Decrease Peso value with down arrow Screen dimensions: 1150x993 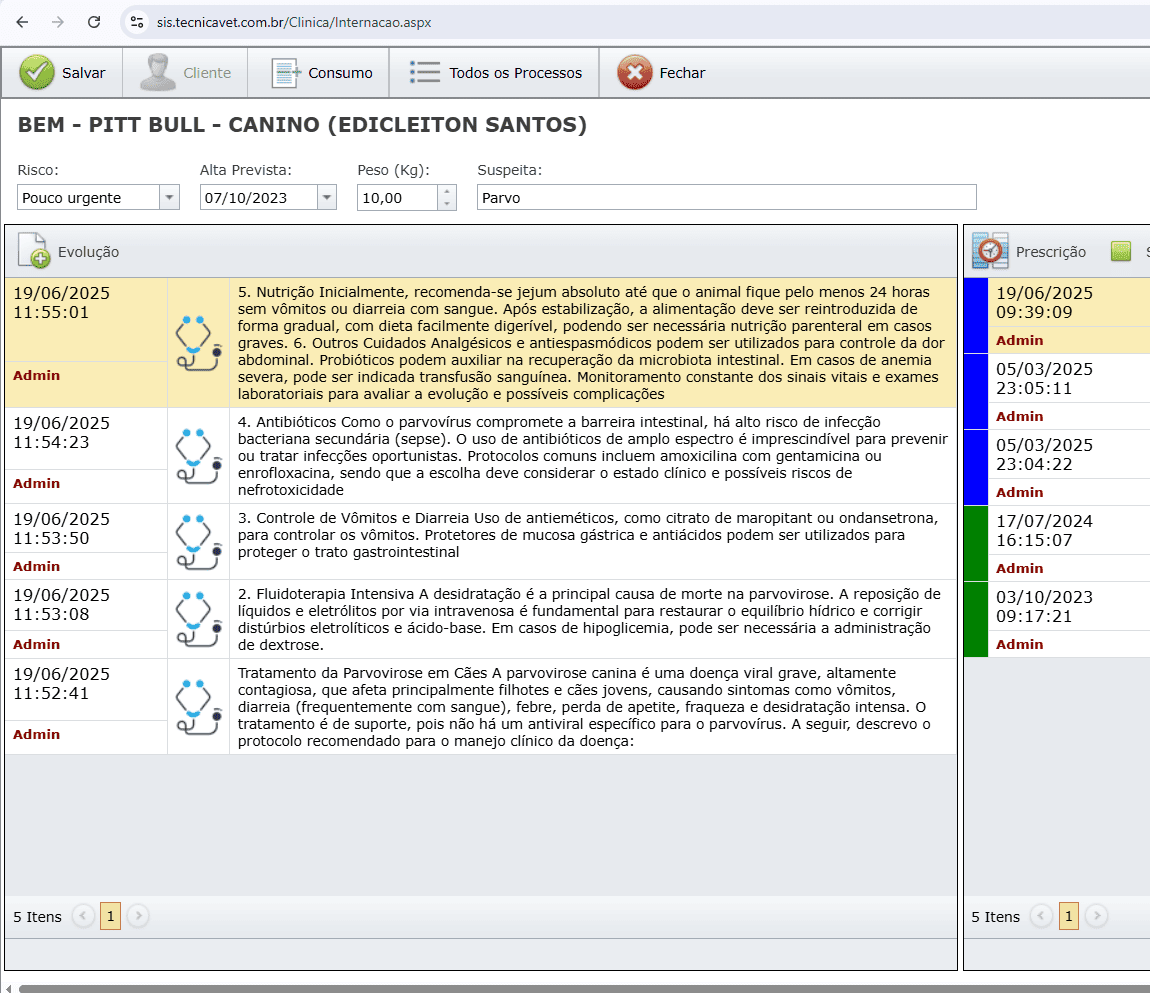[447, 204]
